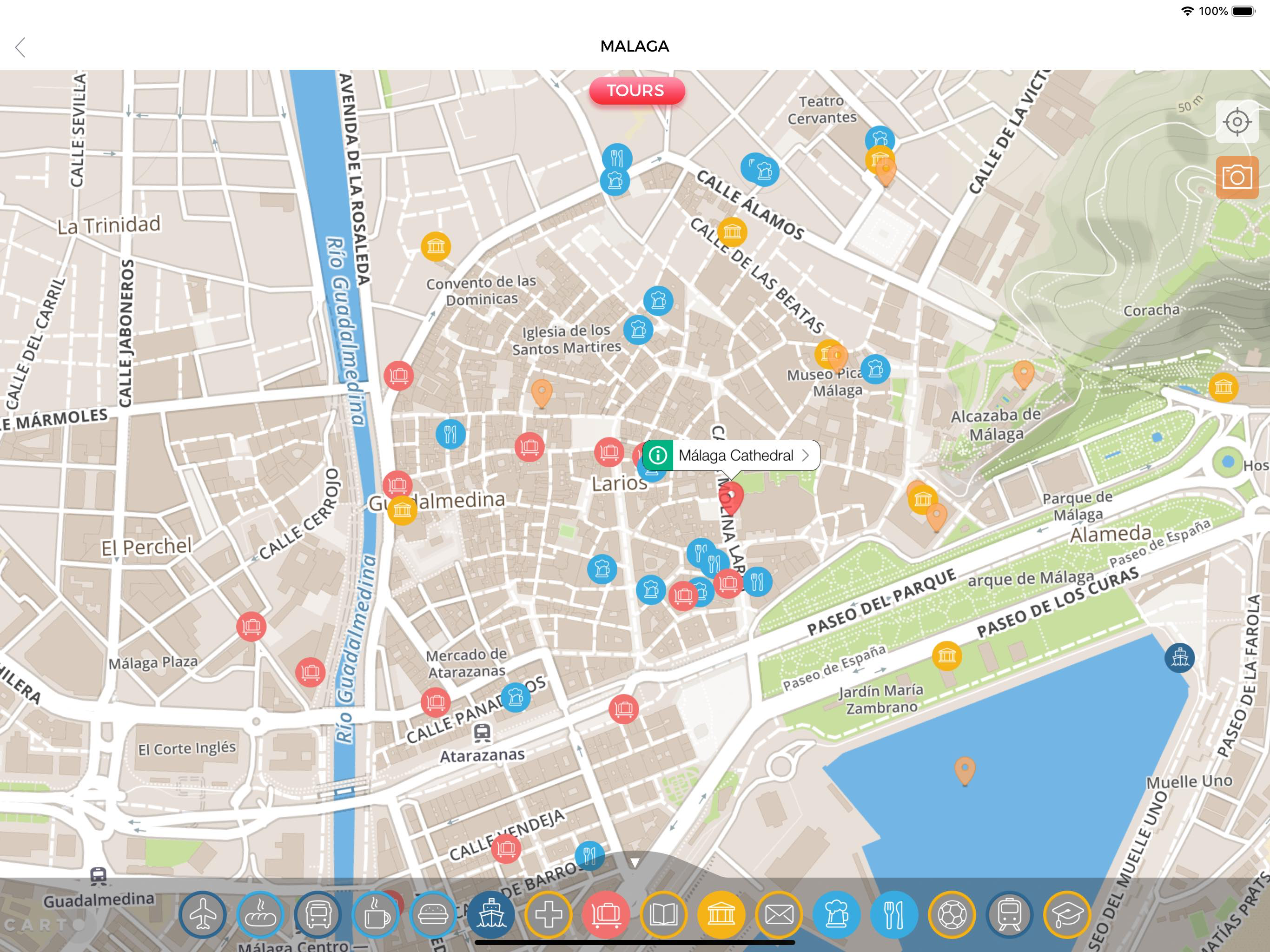
Task: Select hotel marker left of Mercado de Atarazanas
Action: (x=435, y=702)
